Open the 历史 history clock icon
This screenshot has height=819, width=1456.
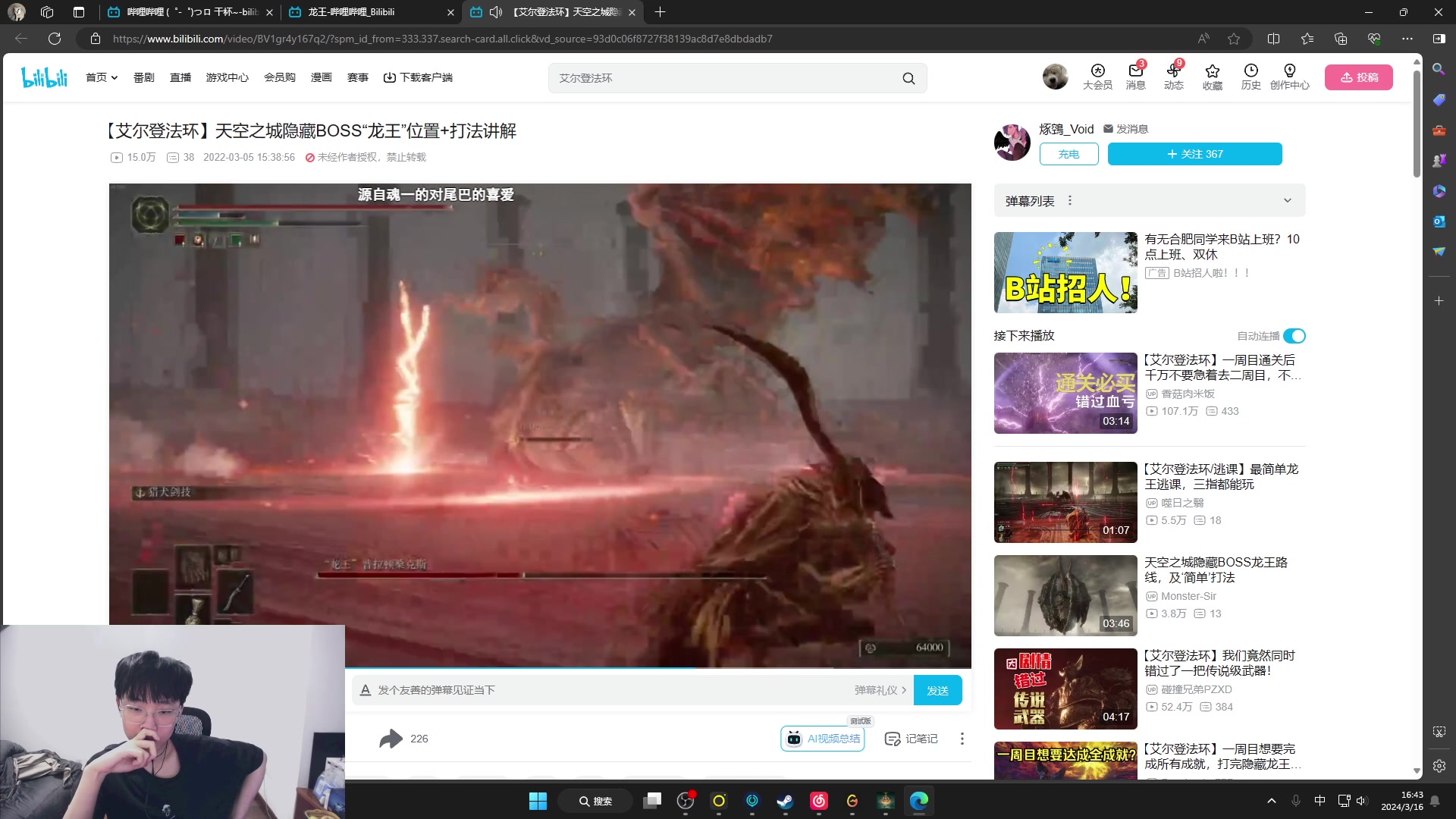[x=1250, y=77]
